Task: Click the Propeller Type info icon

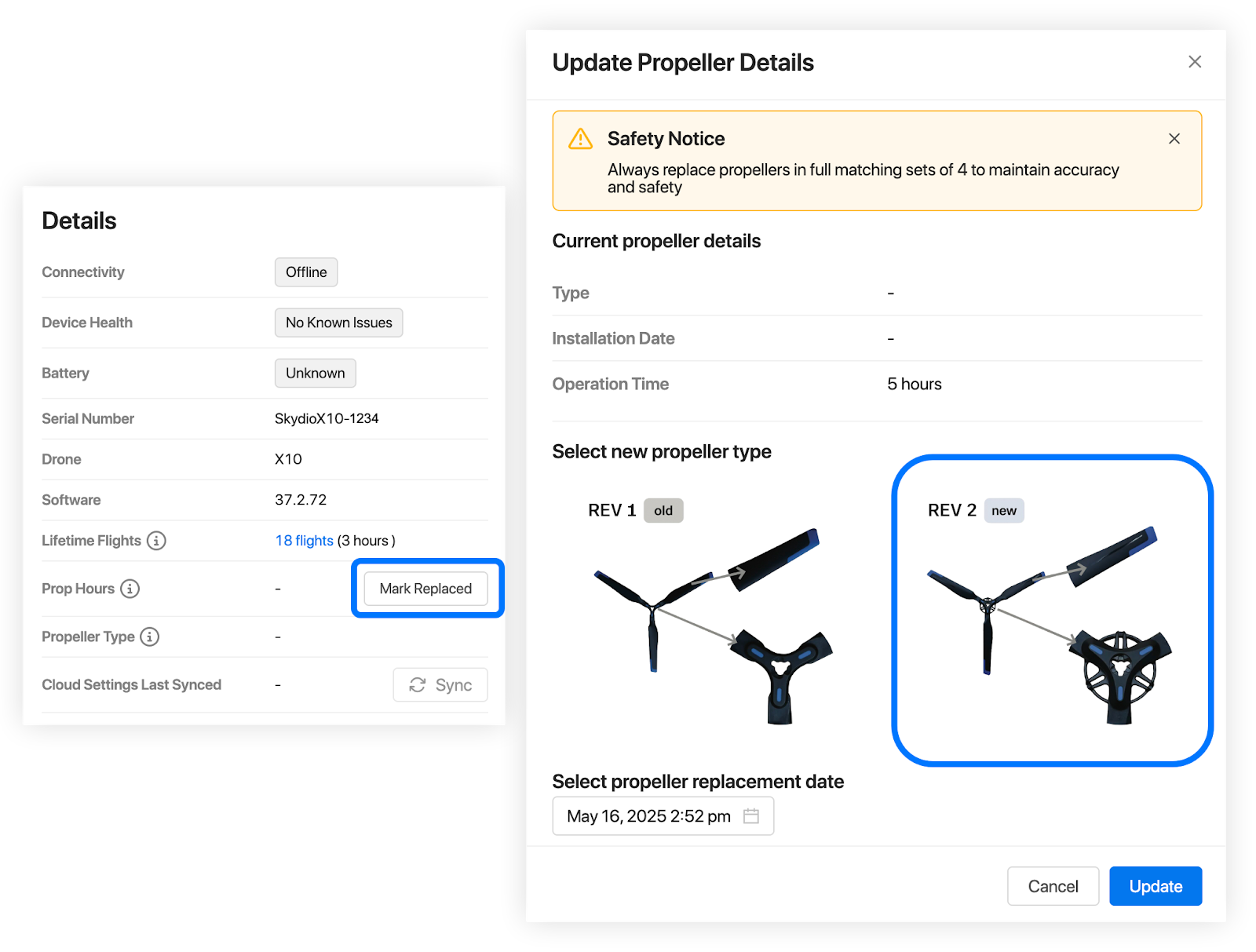Action: (x=150, y=636)
